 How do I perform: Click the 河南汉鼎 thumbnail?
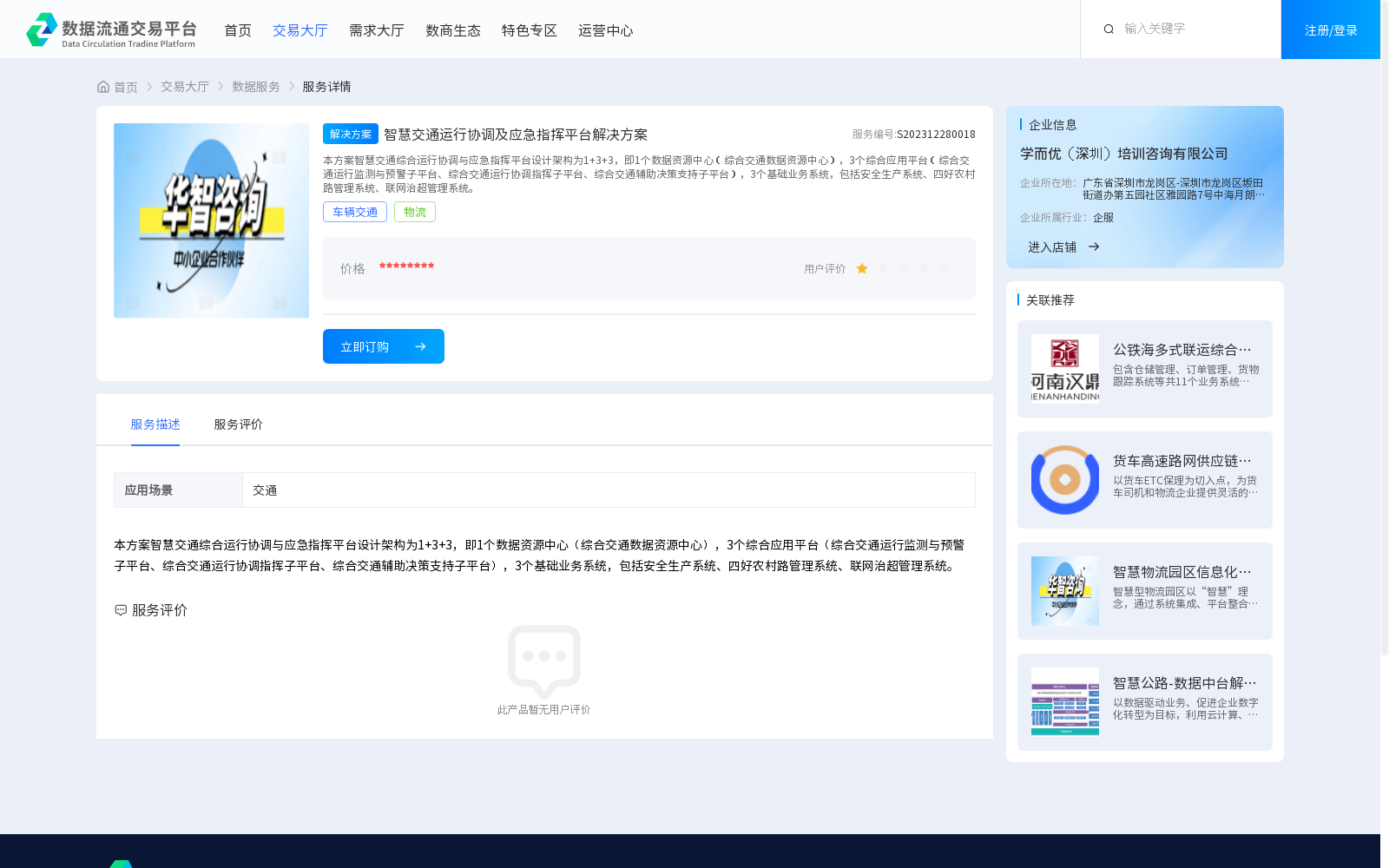point(1065,369)
